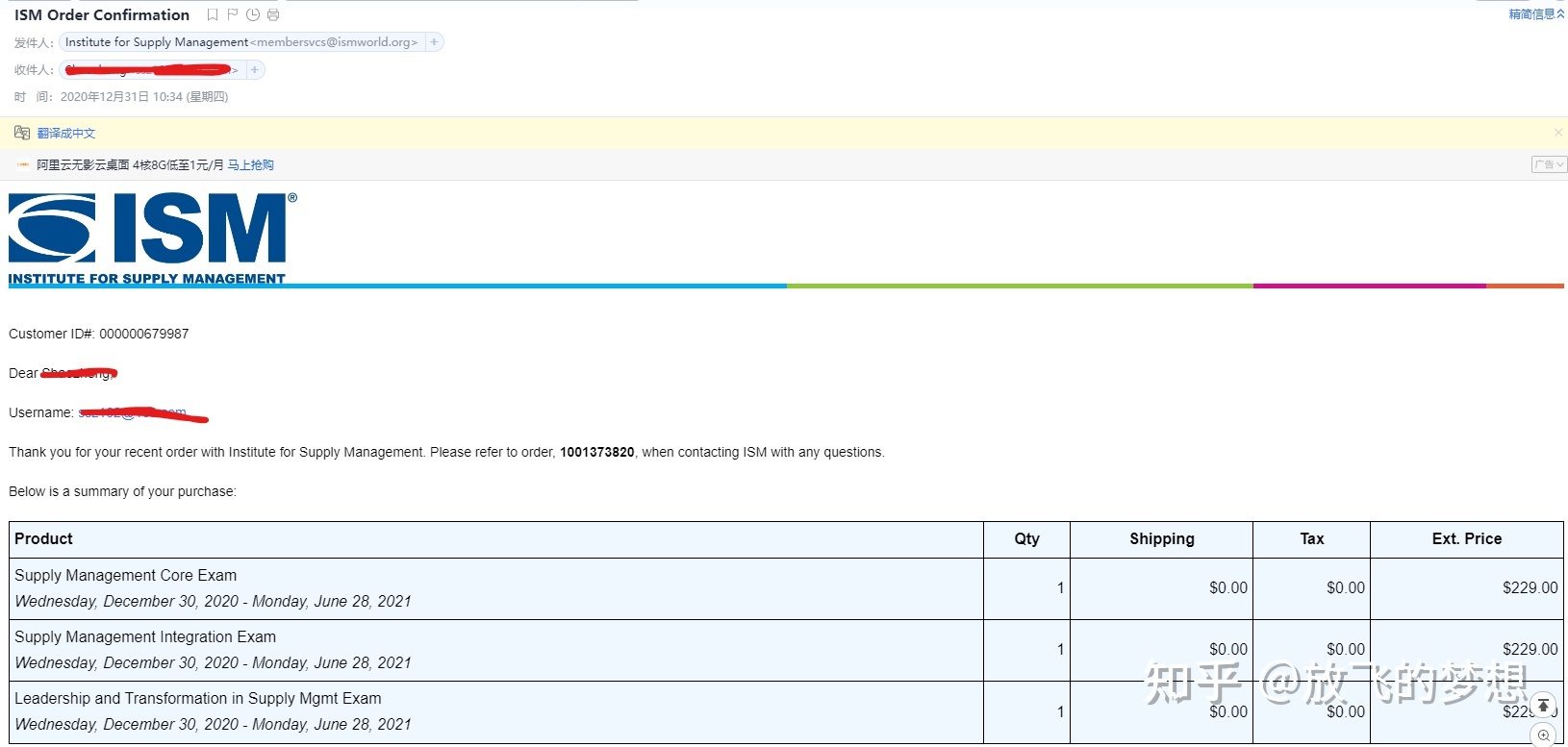1568x747 pixels.
Task: Open the 广告 ad dropdown
Action: pos(1549,165)
